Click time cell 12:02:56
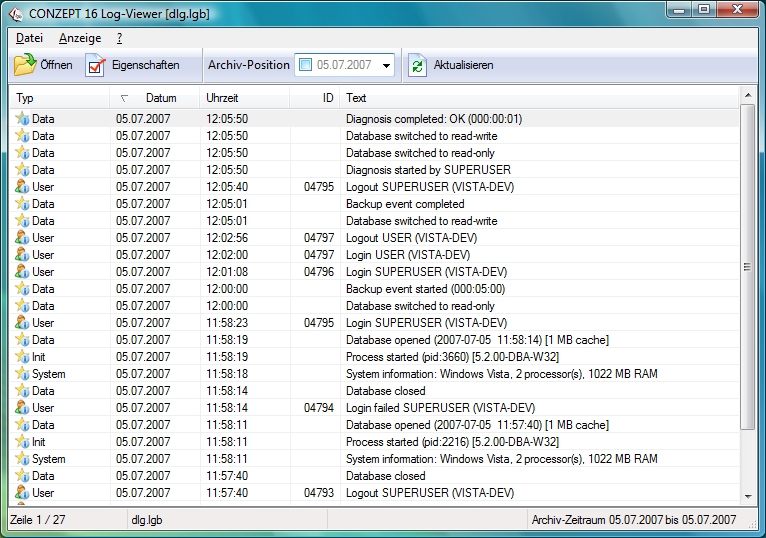This screenshot has width=766, height=538. click(227, 237)
